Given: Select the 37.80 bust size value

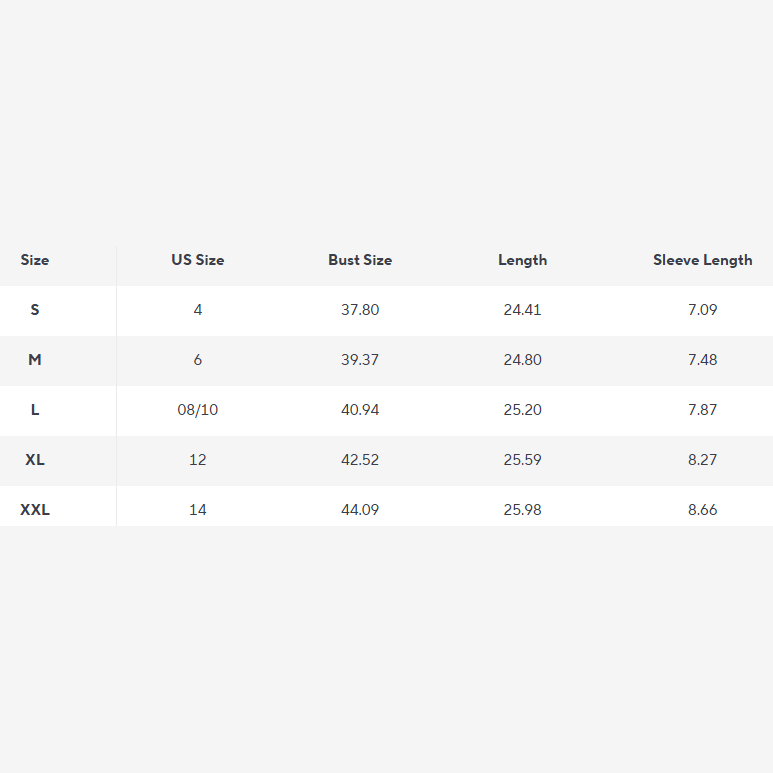Looking at the screenshot, I should coord(360,310).
